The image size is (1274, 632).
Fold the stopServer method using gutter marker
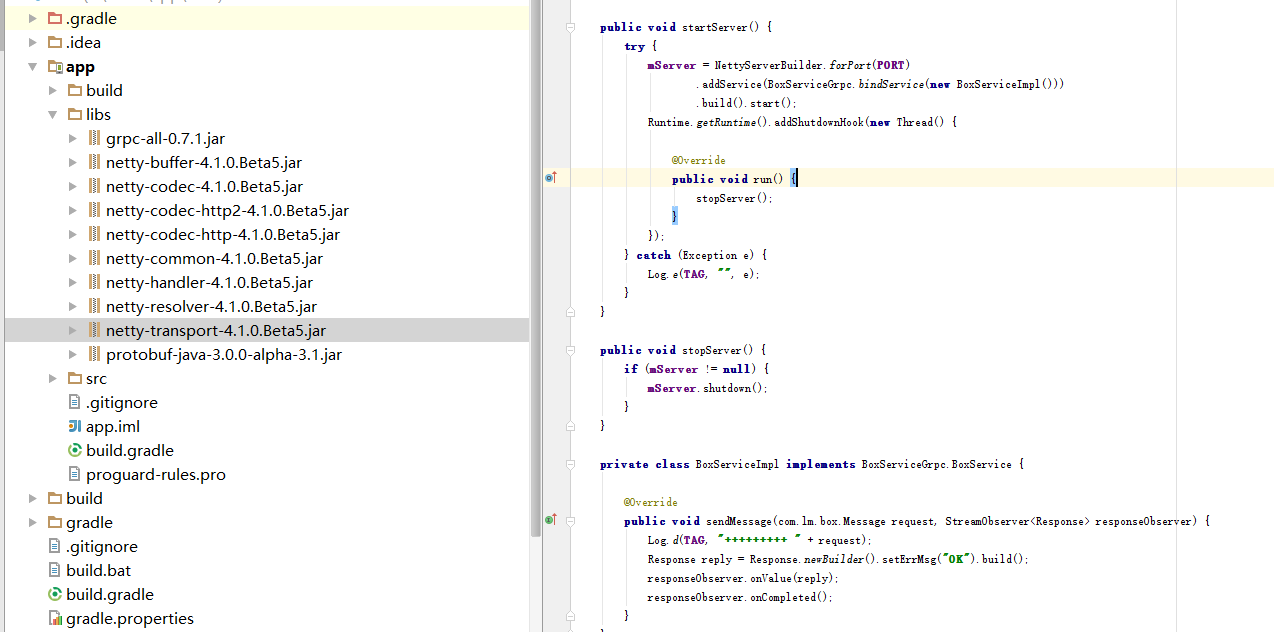coord(570,350)
